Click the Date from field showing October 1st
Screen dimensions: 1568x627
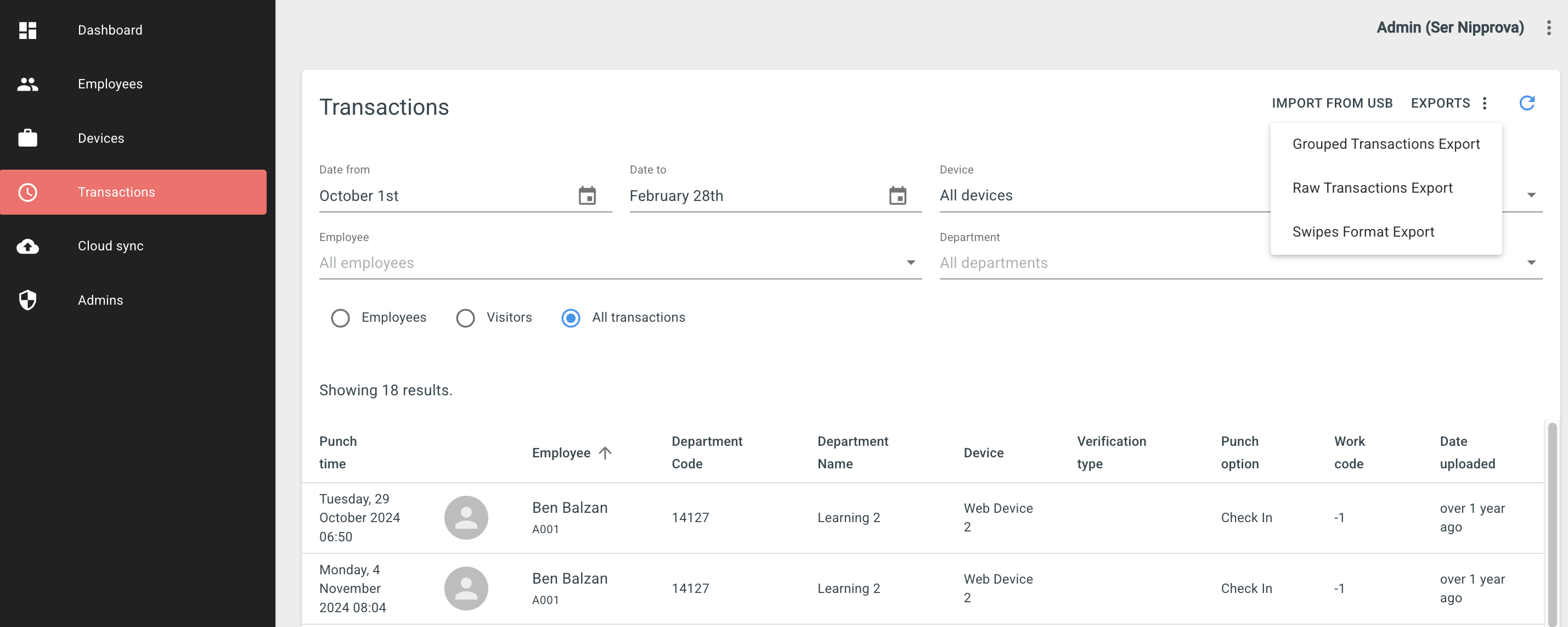[465, 195]
